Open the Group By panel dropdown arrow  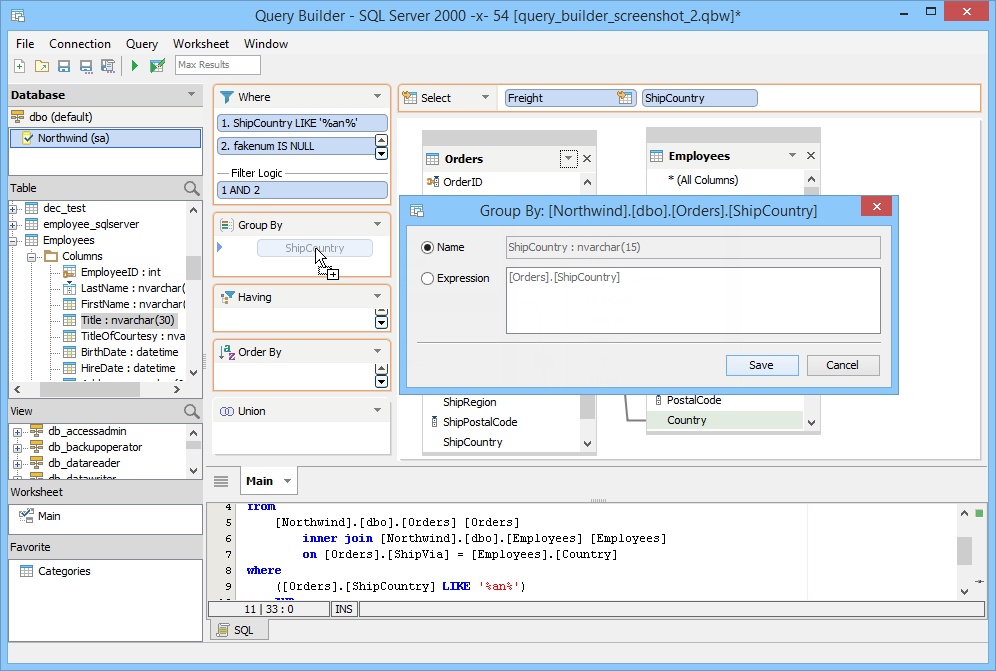point(377,224)
